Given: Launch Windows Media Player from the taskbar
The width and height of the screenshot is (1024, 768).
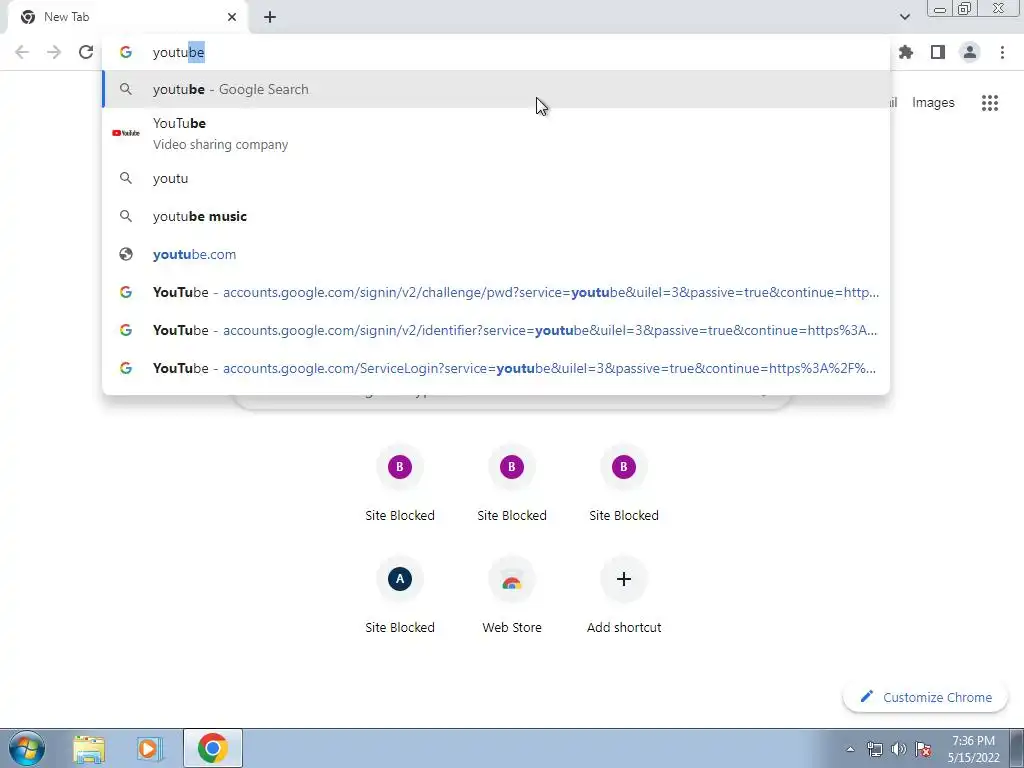Looking at the screenshot, I should point(150,748).
